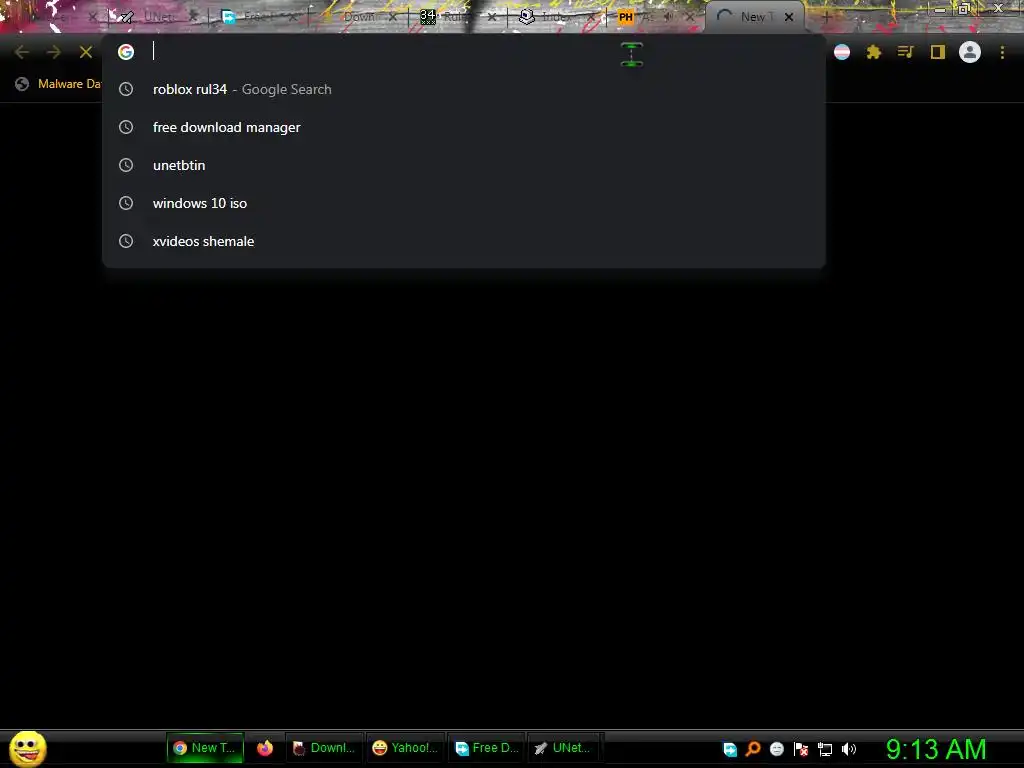Switch to the Free D... taskbar window
Image resolution: width=1024 pixels, height=768 pixels.
487,748
